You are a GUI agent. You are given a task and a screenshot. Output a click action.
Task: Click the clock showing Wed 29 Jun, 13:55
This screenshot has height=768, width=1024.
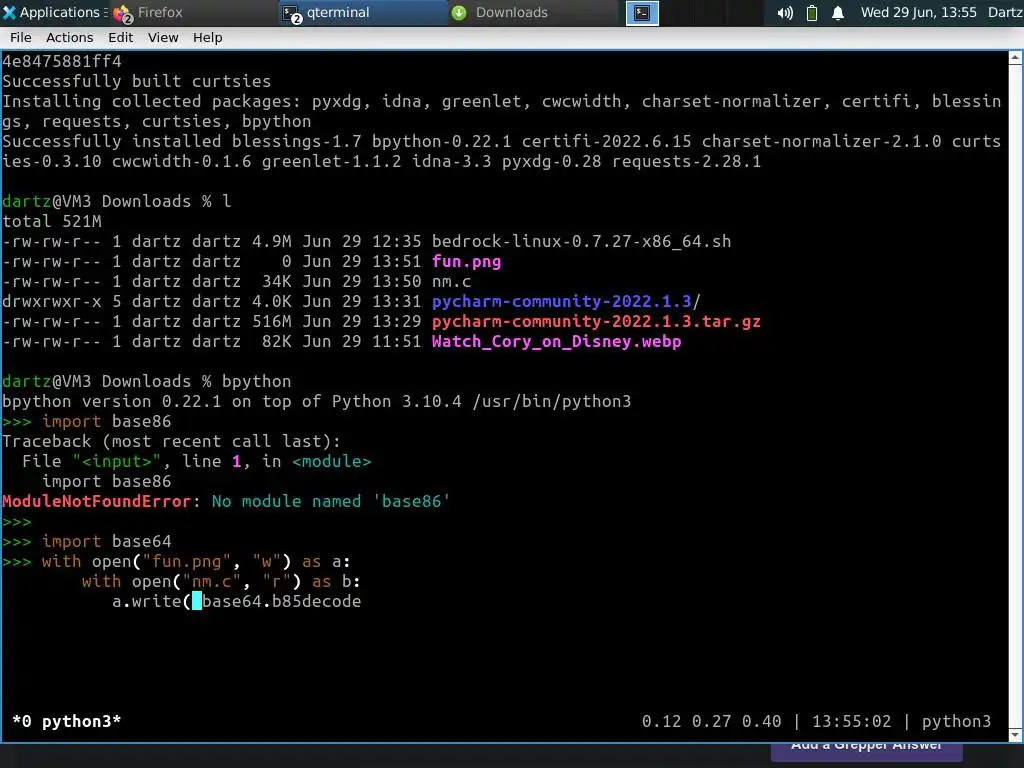(918, 12)
